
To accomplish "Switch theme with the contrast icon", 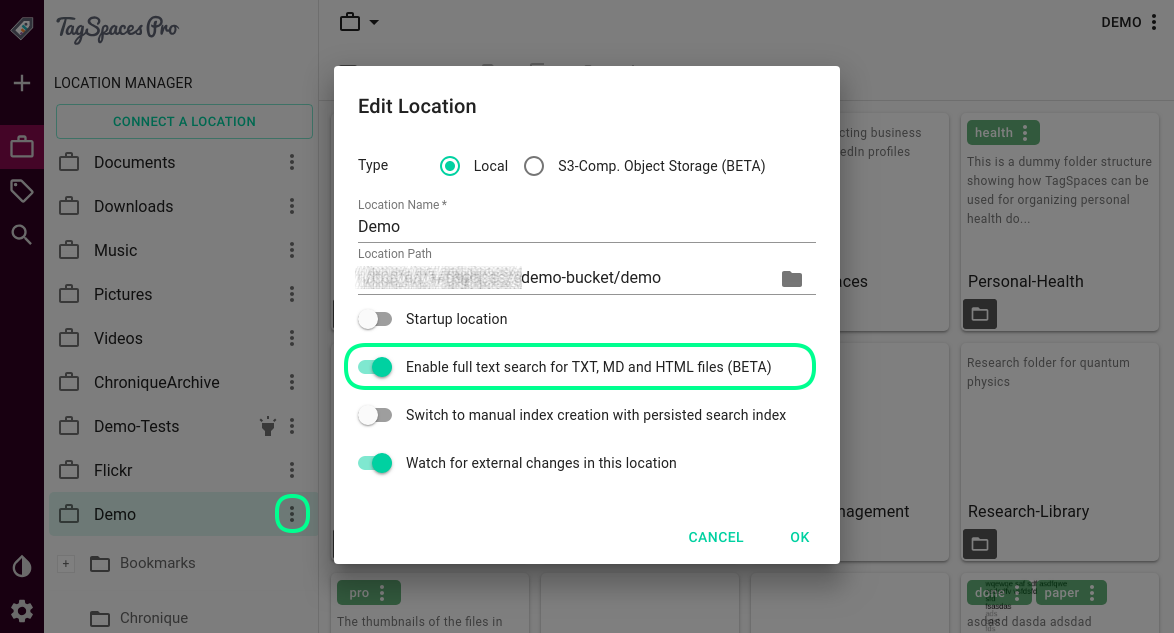I will (22, 566).
